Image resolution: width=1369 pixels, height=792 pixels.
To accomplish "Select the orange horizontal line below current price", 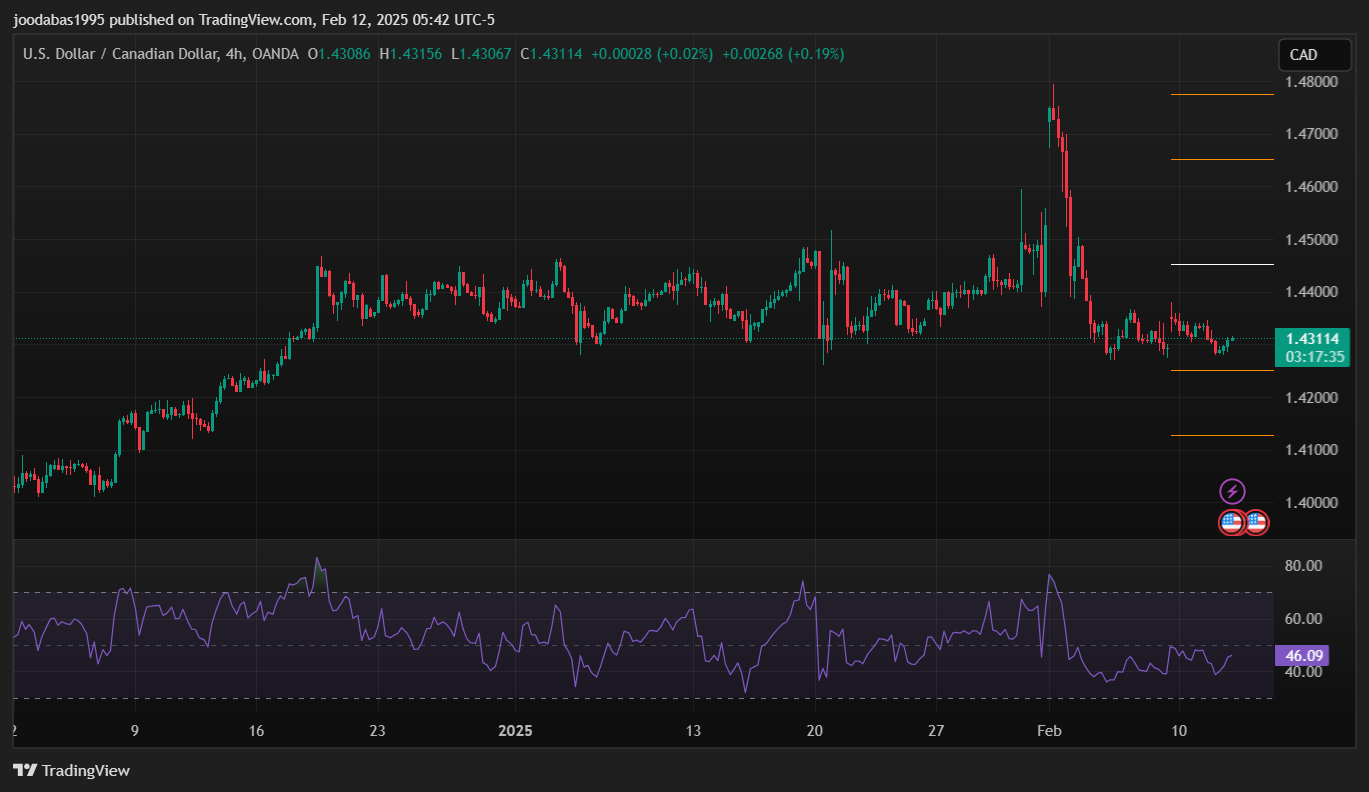I will [x=1221, y=370].
